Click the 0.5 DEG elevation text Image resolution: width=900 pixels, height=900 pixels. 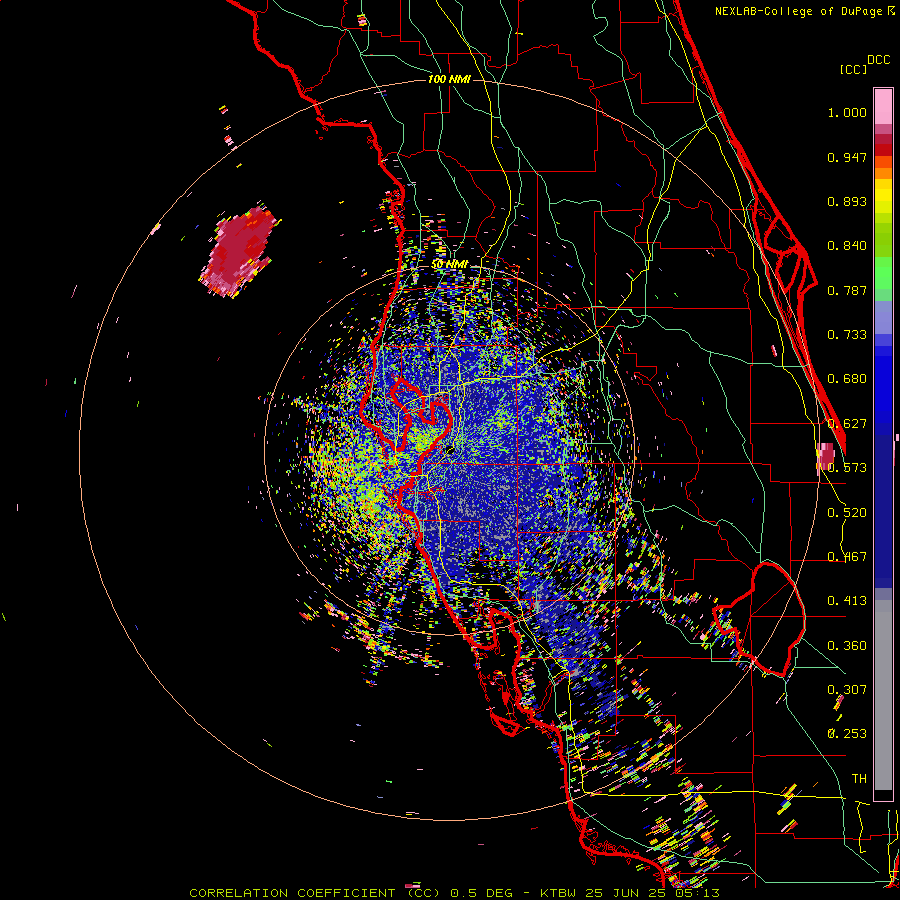point(482,893)
